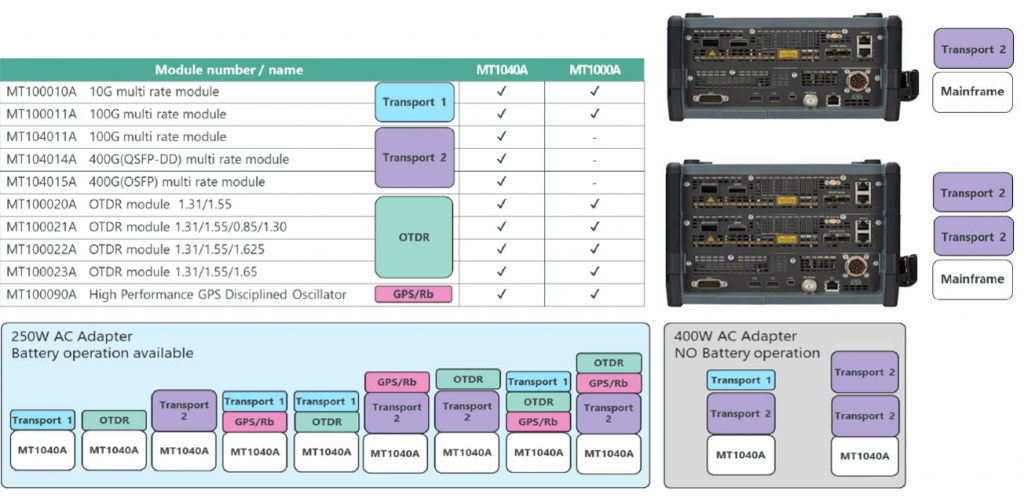Click MT1000A checkmark in the MT100090A row

[594, 295]
